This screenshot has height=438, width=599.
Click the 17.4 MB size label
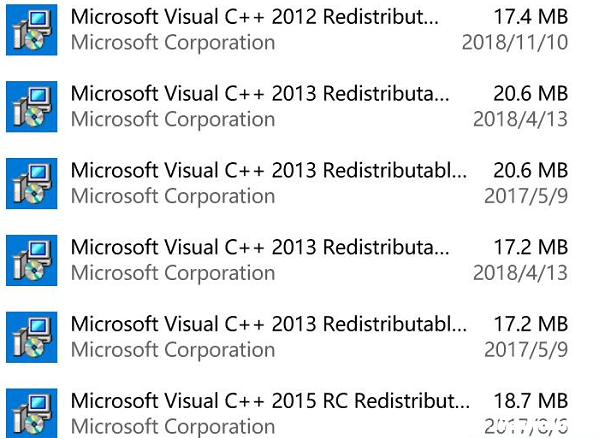[531, 17]
